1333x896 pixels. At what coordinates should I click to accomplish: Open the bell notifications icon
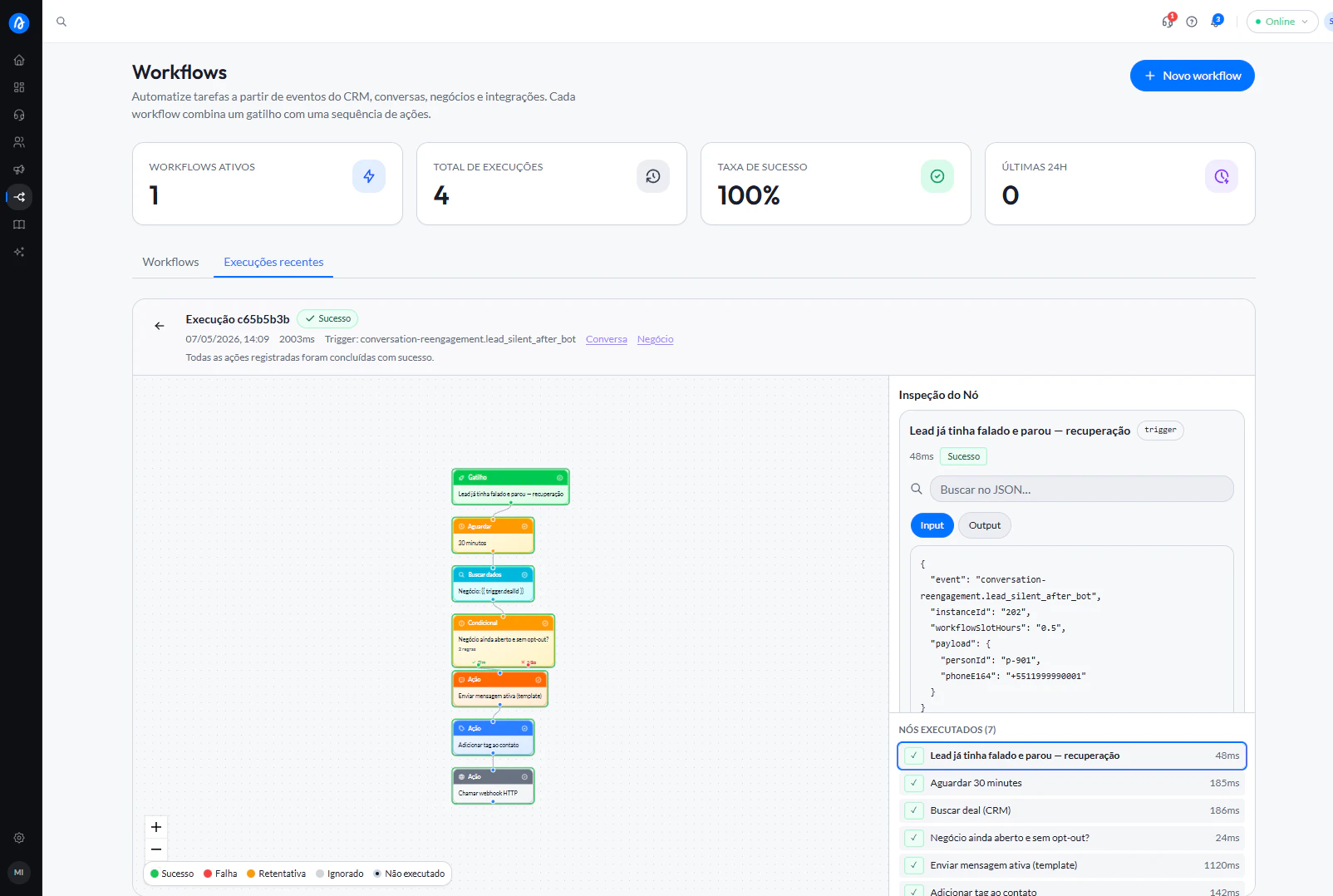click(1216, 21)
